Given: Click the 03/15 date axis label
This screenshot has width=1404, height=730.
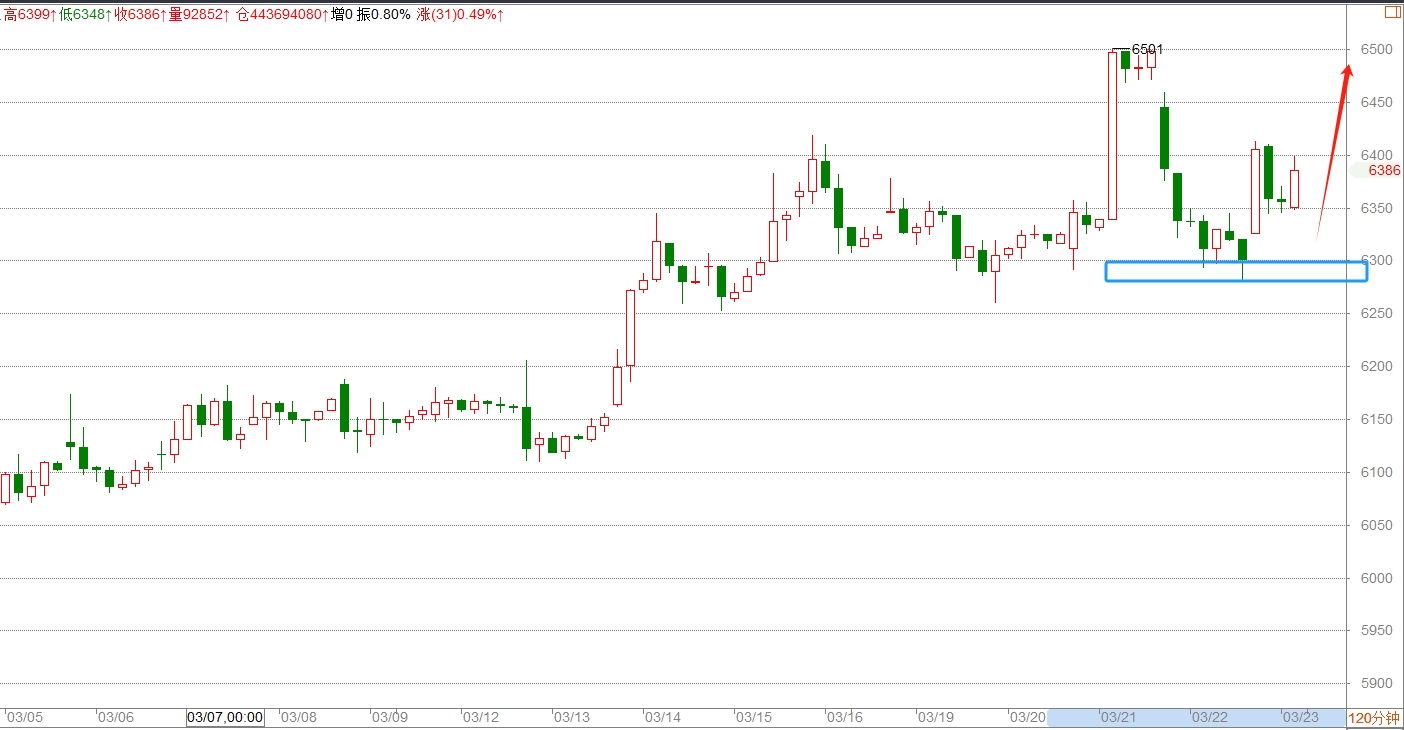Looking at the screenshot, I should (754, 718).
